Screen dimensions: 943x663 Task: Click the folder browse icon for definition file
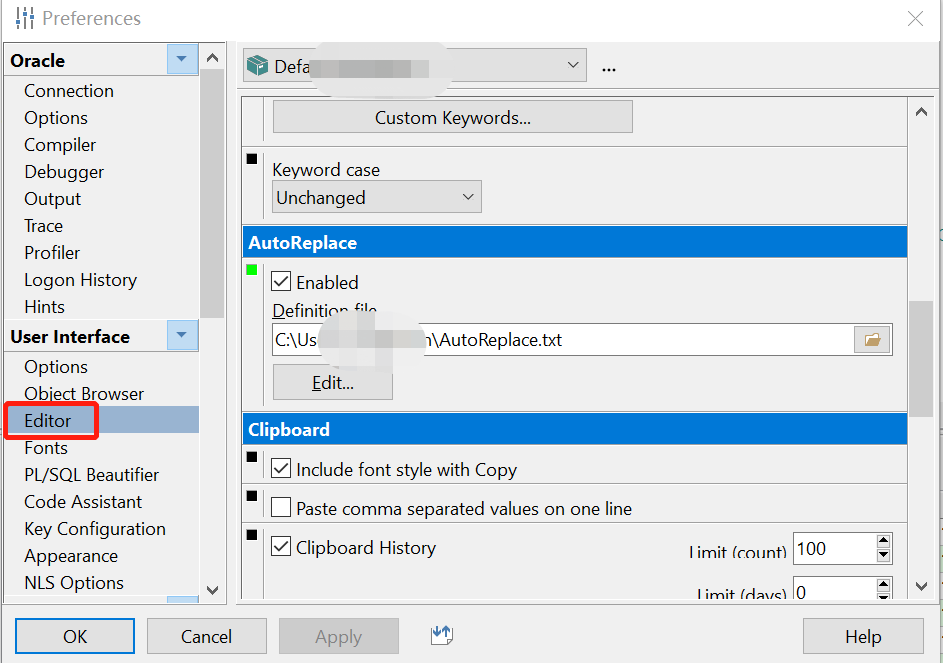[x=872, y=340]
